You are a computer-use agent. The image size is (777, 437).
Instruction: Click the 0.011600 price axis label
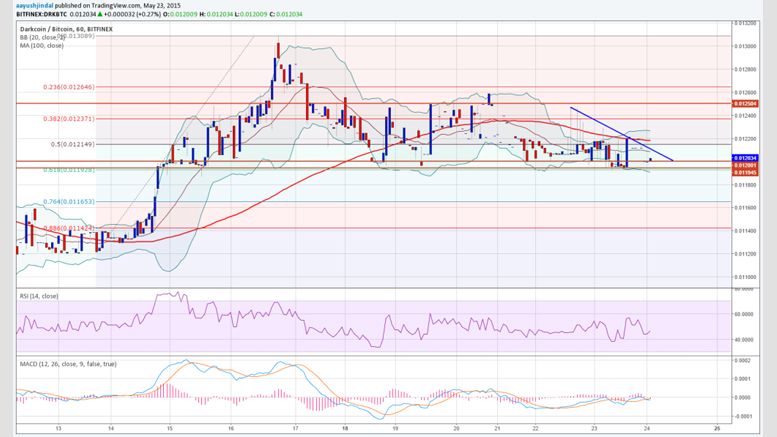pos(745,208)
